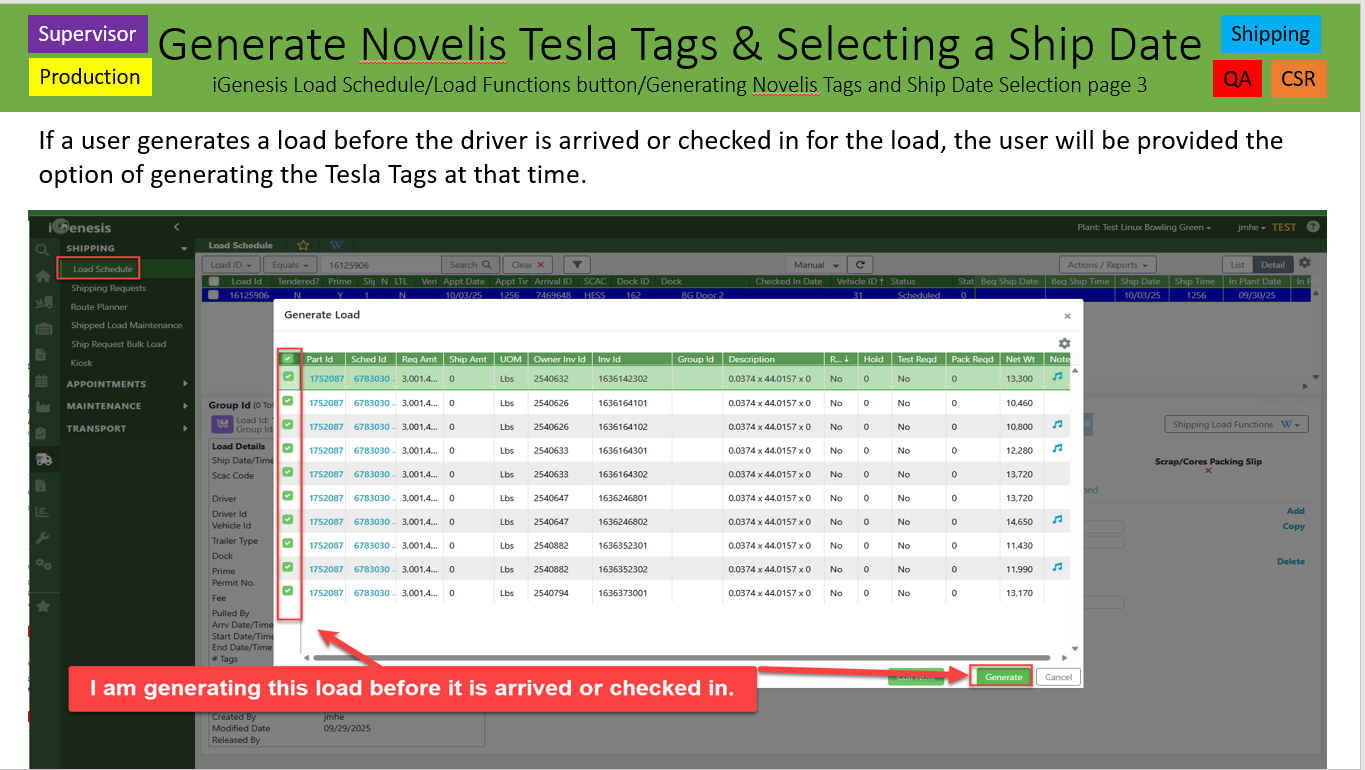The image size is (1365, 770).
Task: Click note icon for Inv Id 1636352302
Action: pyautogui.click(x=1057, y=567)
